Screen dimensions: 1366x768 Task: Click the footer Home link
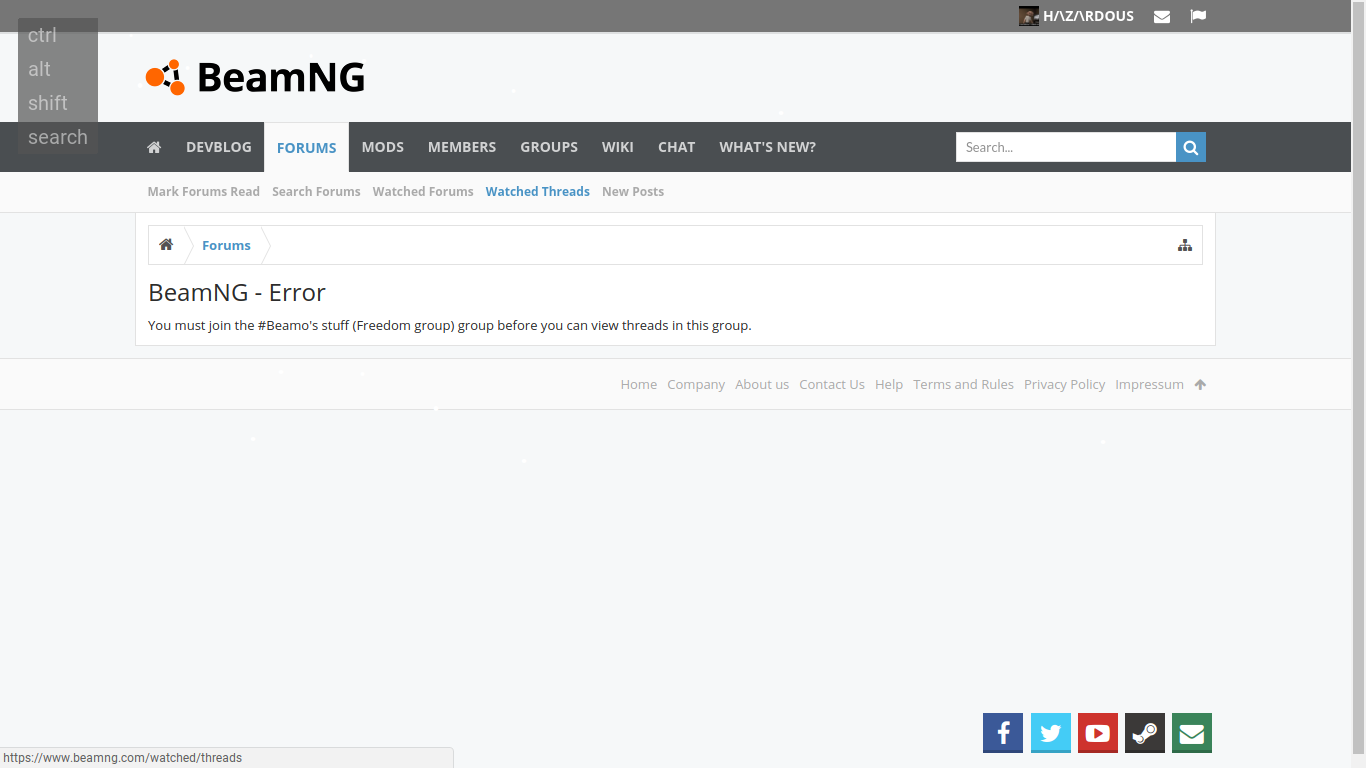pyautogui.click(x=639, y=384)
